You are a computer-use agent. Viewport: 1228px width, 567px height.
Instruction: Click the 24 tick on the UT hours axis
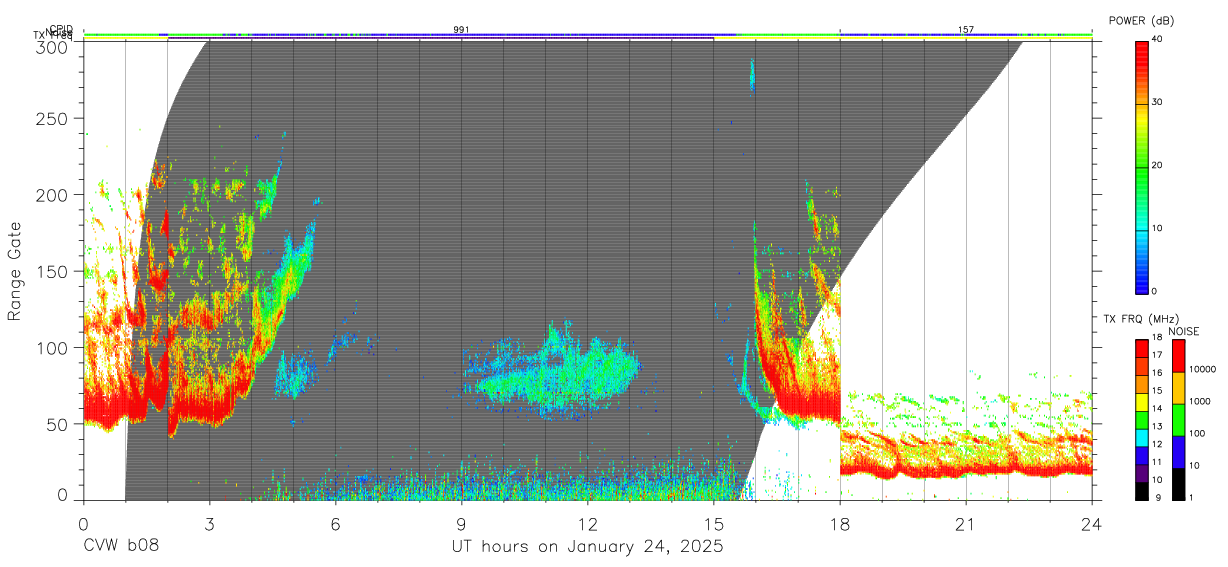[1092, 523]
